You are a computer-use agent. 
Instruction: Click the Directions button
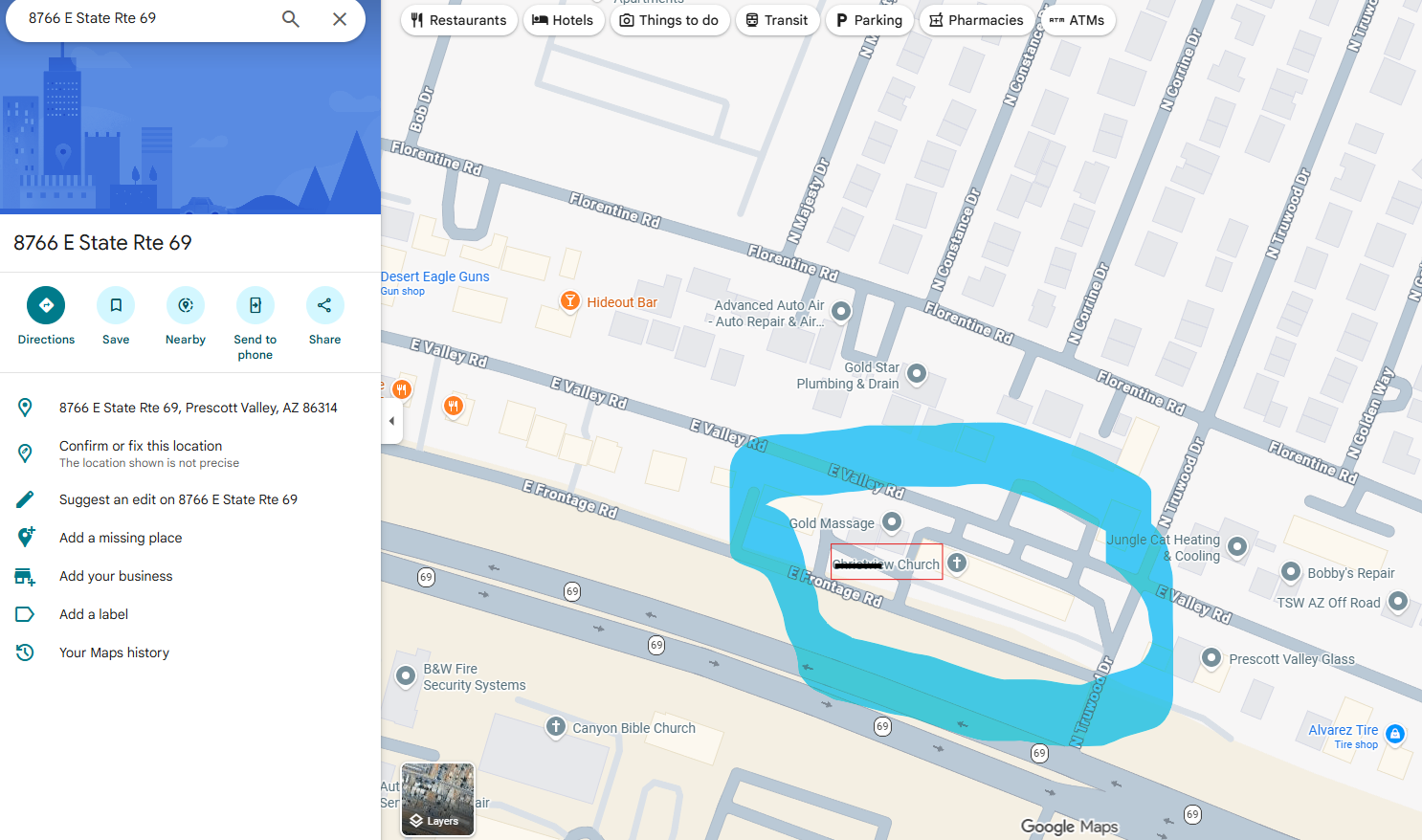[46, 305]
